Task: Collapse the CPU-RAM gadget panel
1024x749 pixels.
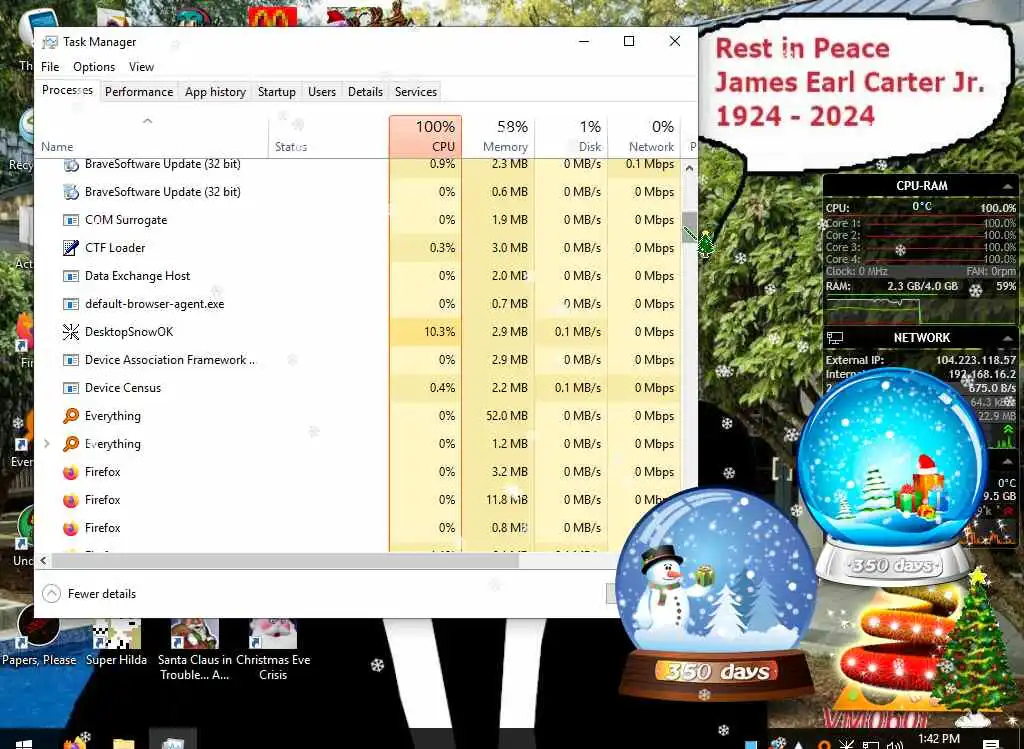Action: pyautogui.click(x=1008, y=186)
